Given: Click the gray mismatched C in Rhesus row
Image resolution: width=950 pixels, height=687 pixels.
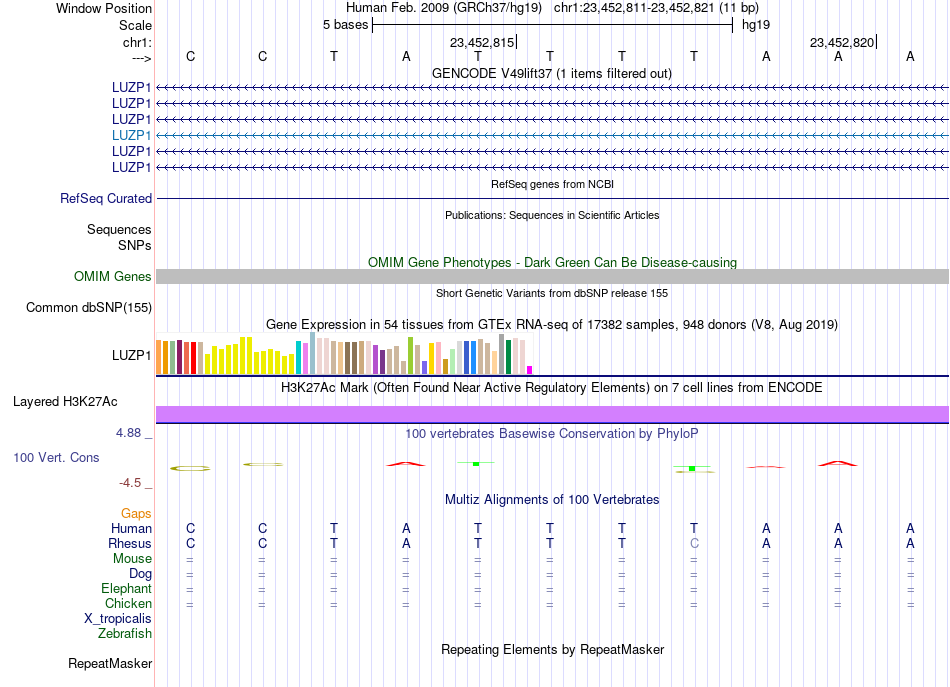Looking at the screenshot, I should (x=694, y=543).
